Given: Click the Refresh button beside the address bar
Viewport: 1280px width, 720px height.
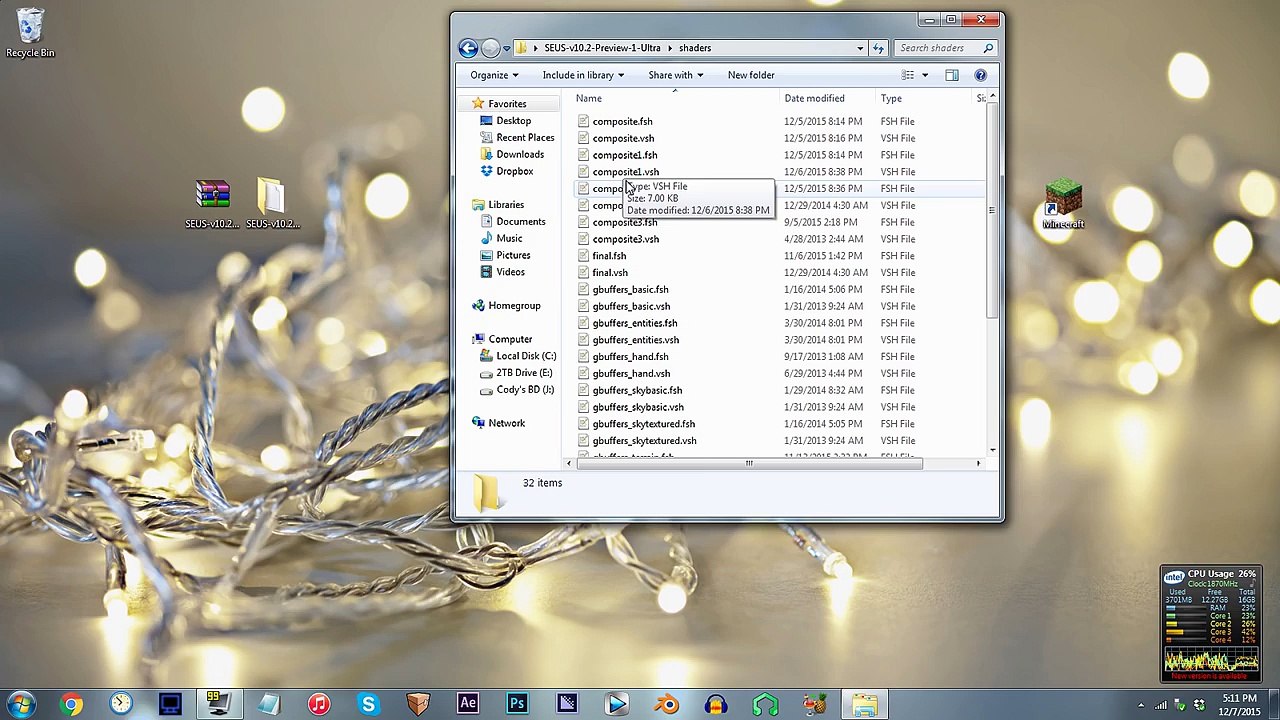Looking at the screenshot, I should coord(878,48).
